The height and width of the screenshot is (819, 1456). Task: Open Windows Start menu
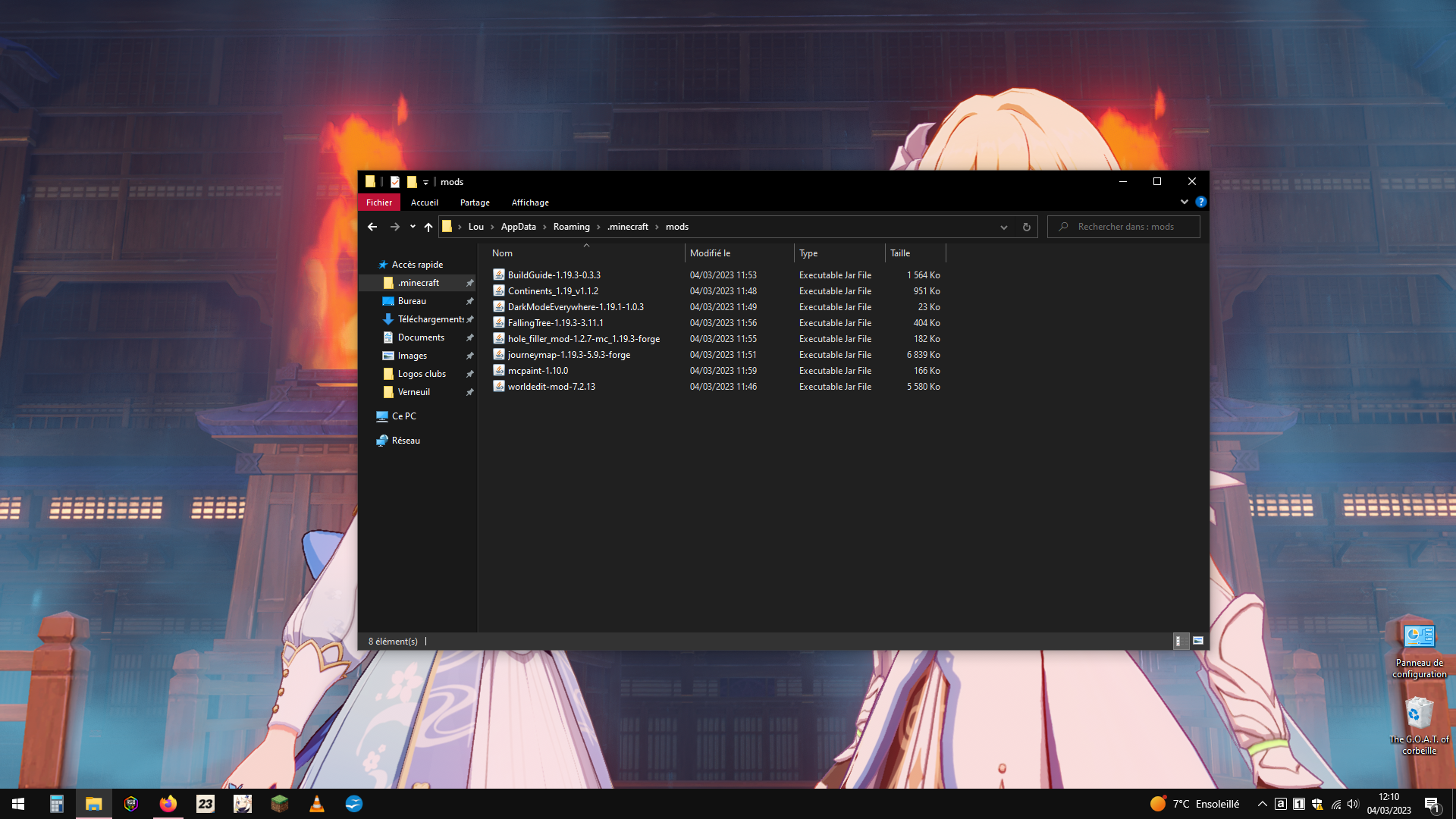[x=18, y=804]
